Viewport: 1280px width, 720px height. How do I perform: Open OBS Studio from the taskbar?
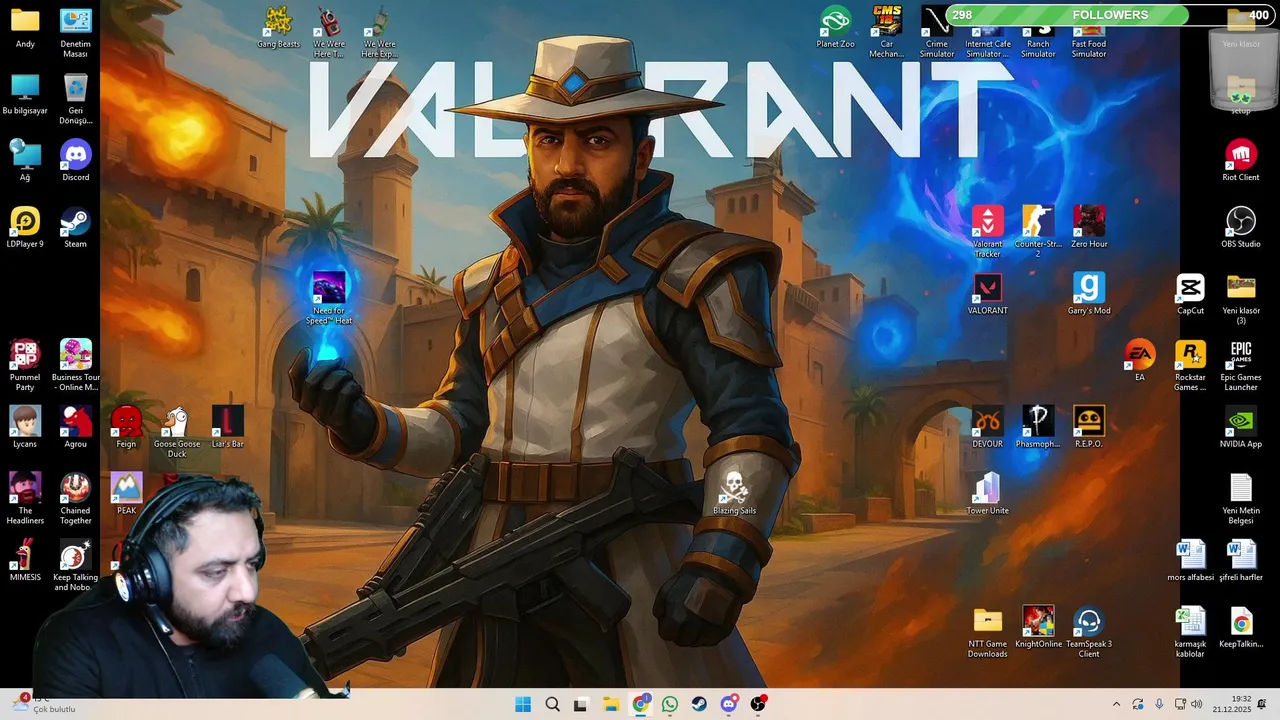click(758, 704)
